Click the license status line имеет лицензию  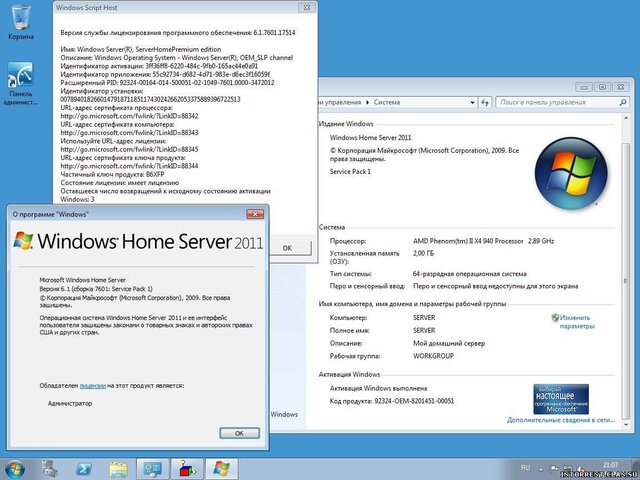click(x=120, y=183)
